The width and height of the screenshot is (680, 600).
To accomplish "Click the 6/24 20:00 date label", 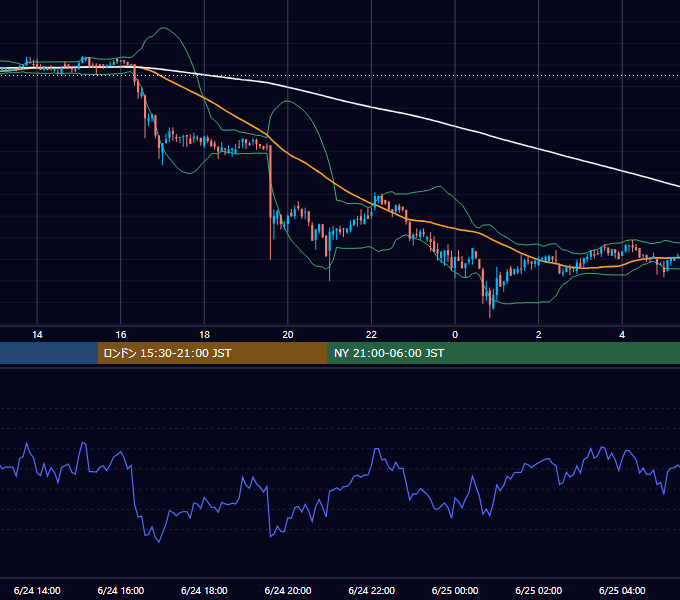I will 288,590.
